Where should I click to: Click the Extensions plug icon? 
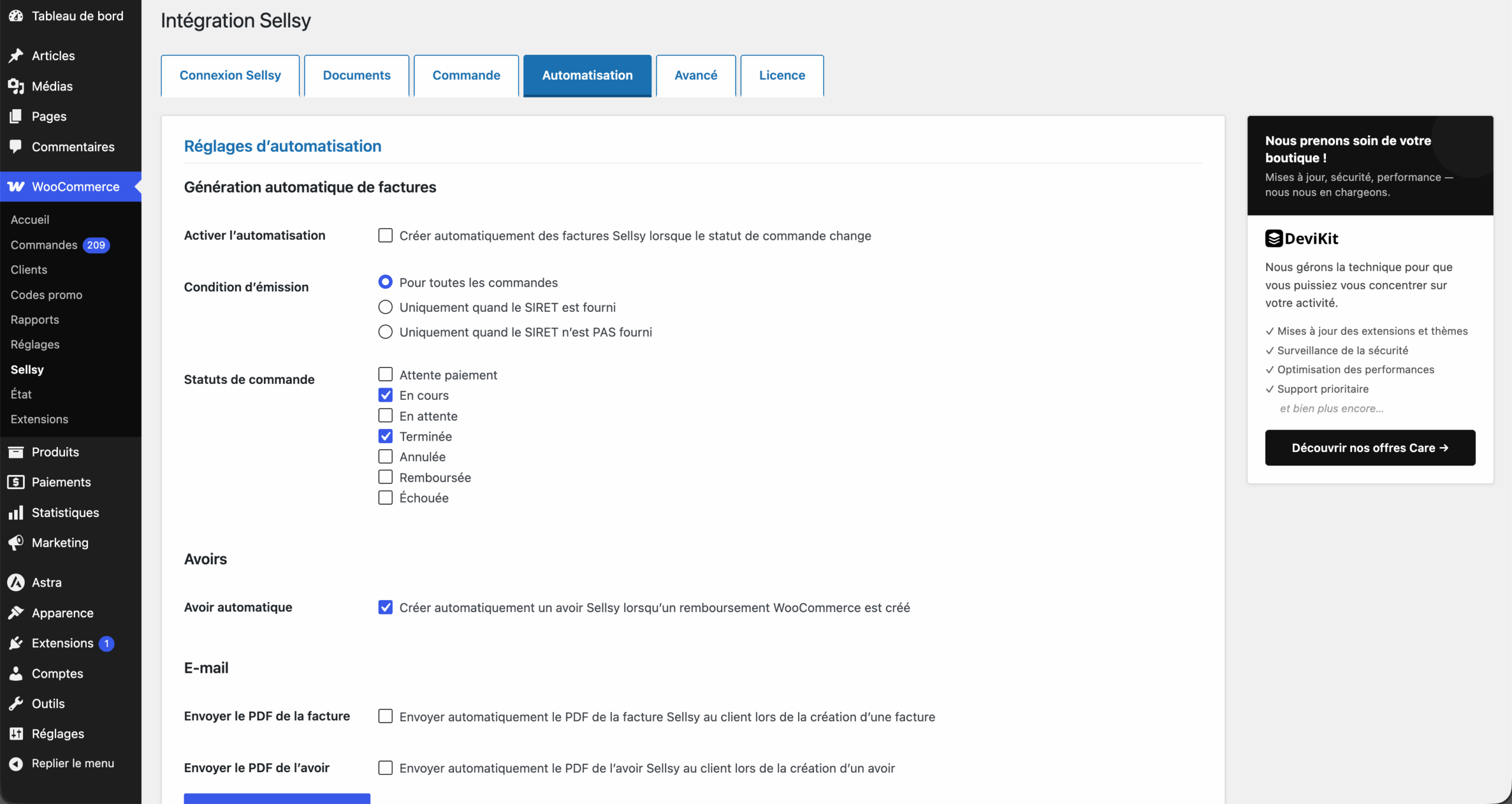click(x=16, y=643)
